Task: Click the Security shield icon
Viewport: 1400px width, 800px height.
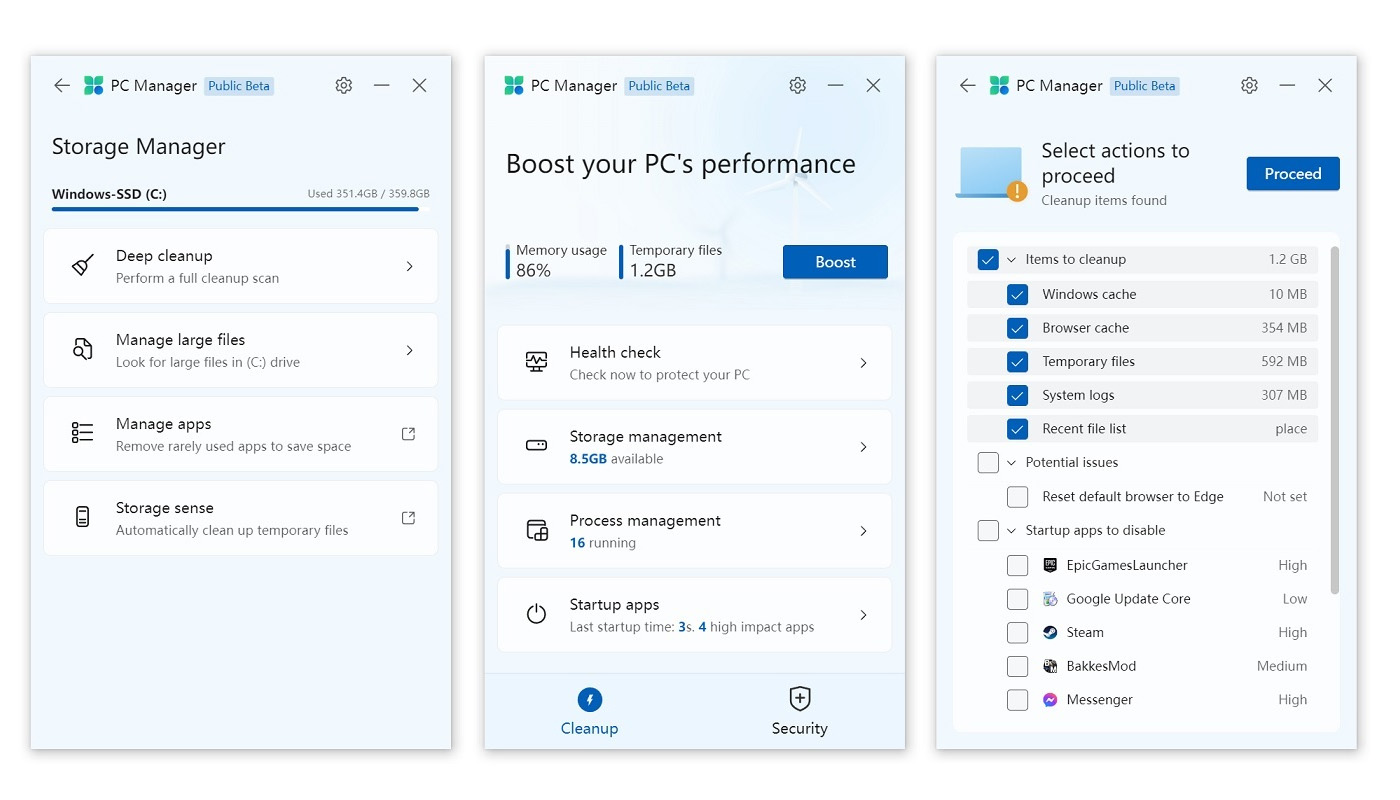Action: coord(800,698)
